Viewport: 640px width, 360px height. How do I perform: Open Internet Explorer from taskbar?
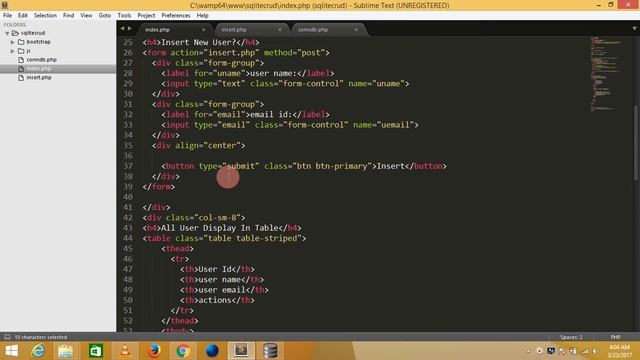tap(38, 351)
